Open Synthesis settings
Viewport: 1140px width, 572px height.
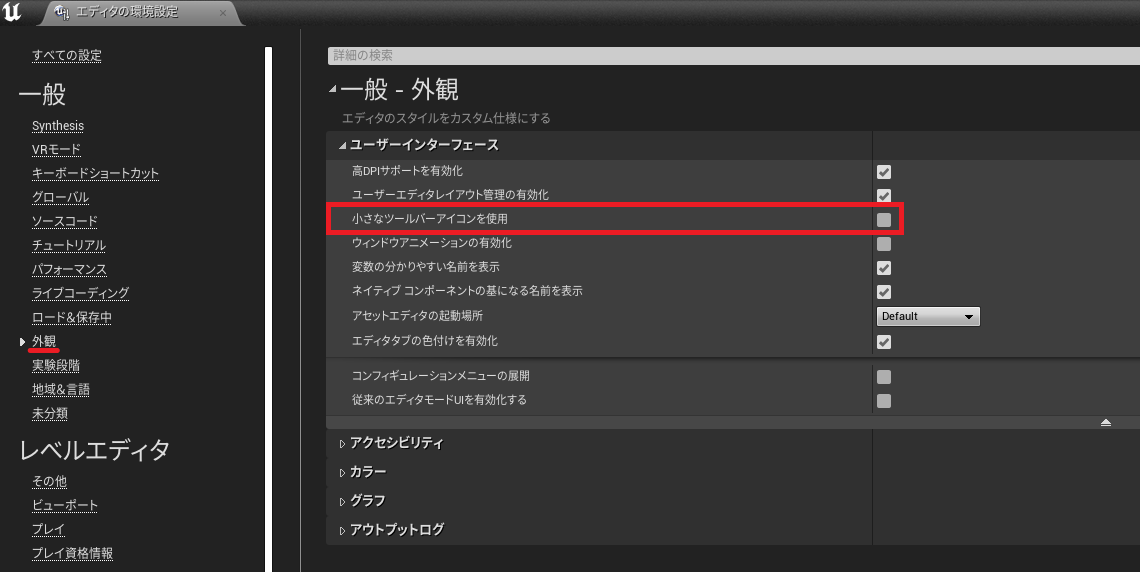(x=58, y=126)
